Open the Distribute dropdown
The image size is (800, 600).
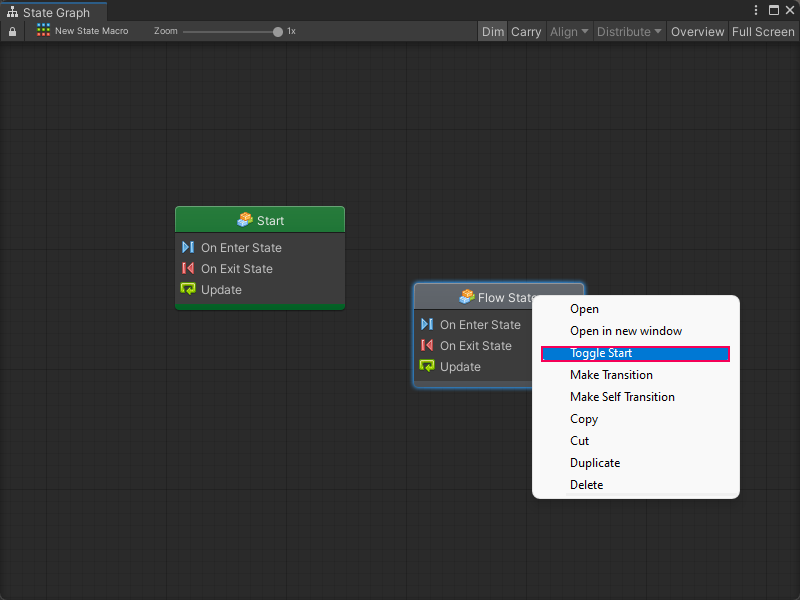pos(629,32)
